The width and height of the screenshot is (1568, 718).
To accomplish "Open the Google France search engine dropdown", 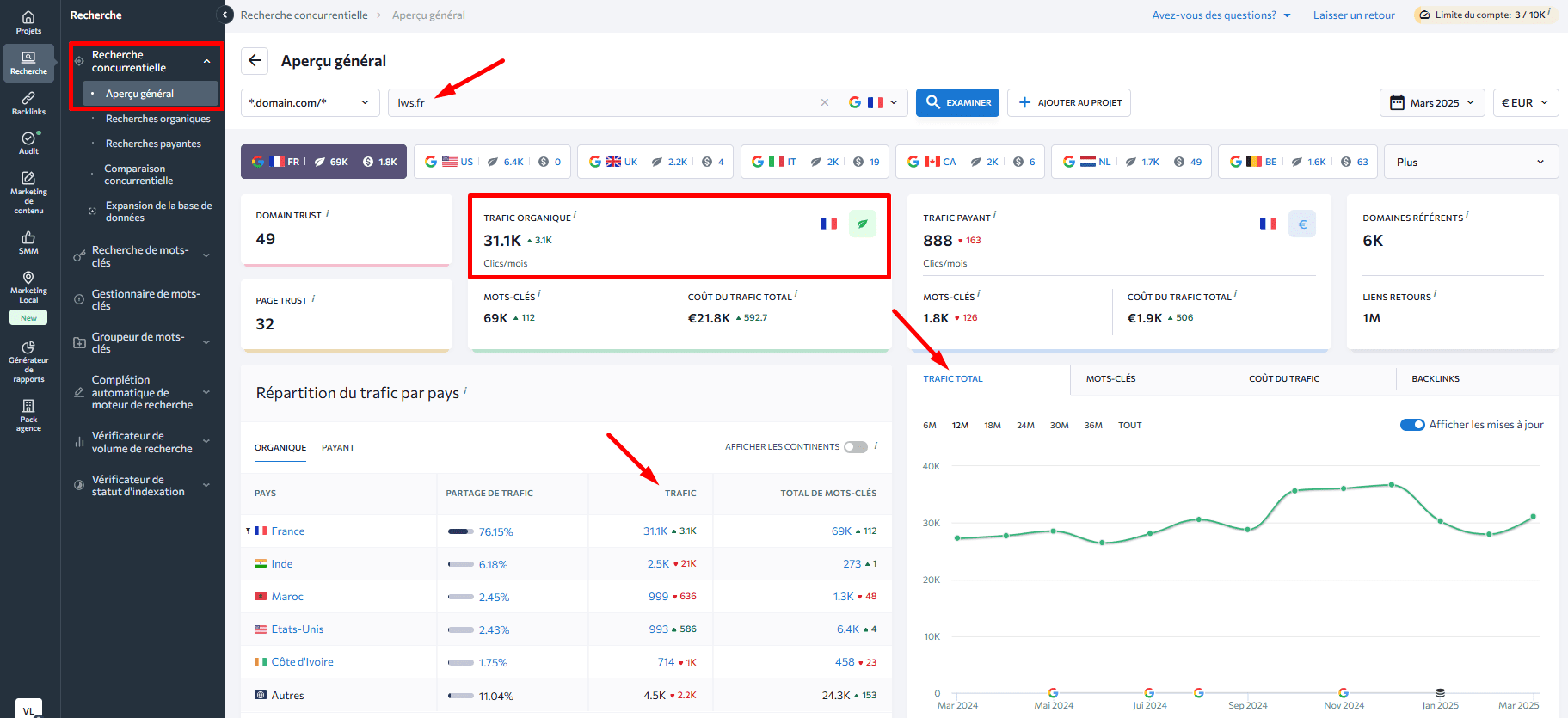I will (873, 102).
